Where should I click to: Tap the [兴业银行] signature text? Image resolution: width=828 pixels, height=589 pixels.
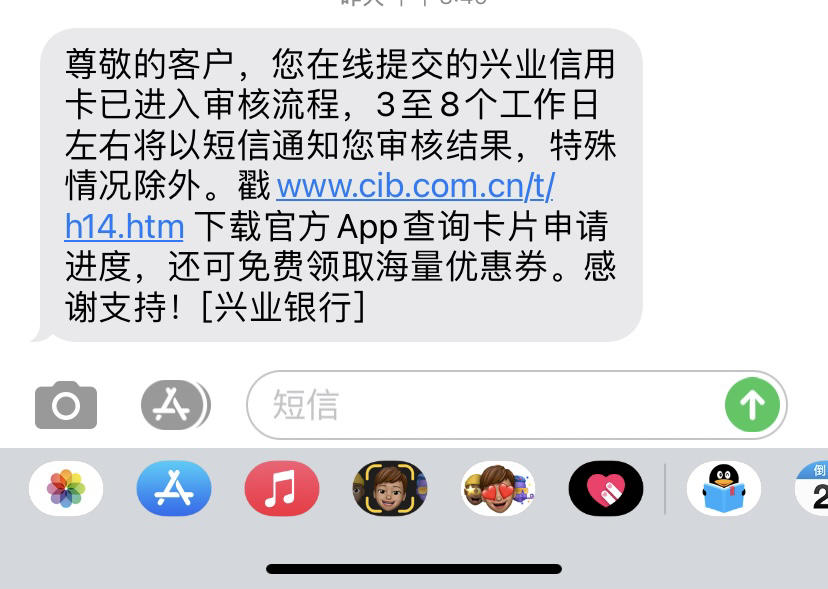click(x=284, y=307)
